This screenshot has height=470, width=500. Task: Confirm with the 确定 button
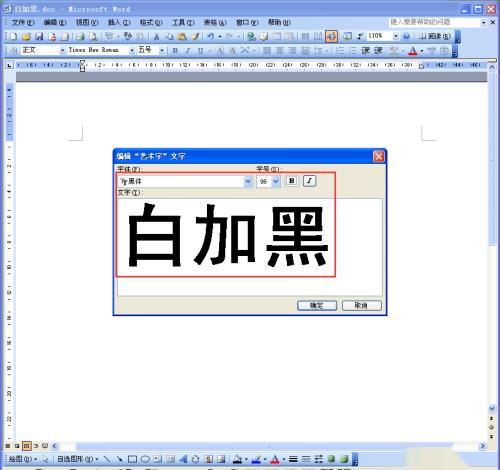point(317,305)
